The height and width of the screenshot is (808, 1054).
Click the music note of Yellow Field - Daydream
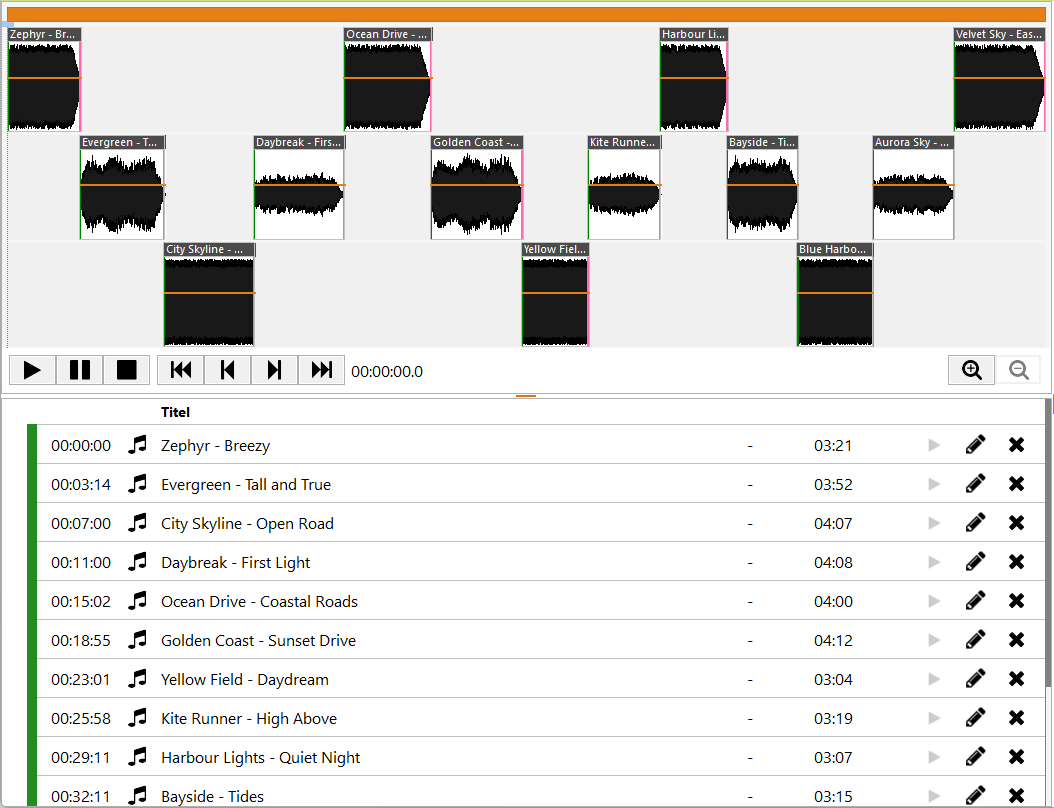coord(137,679)
